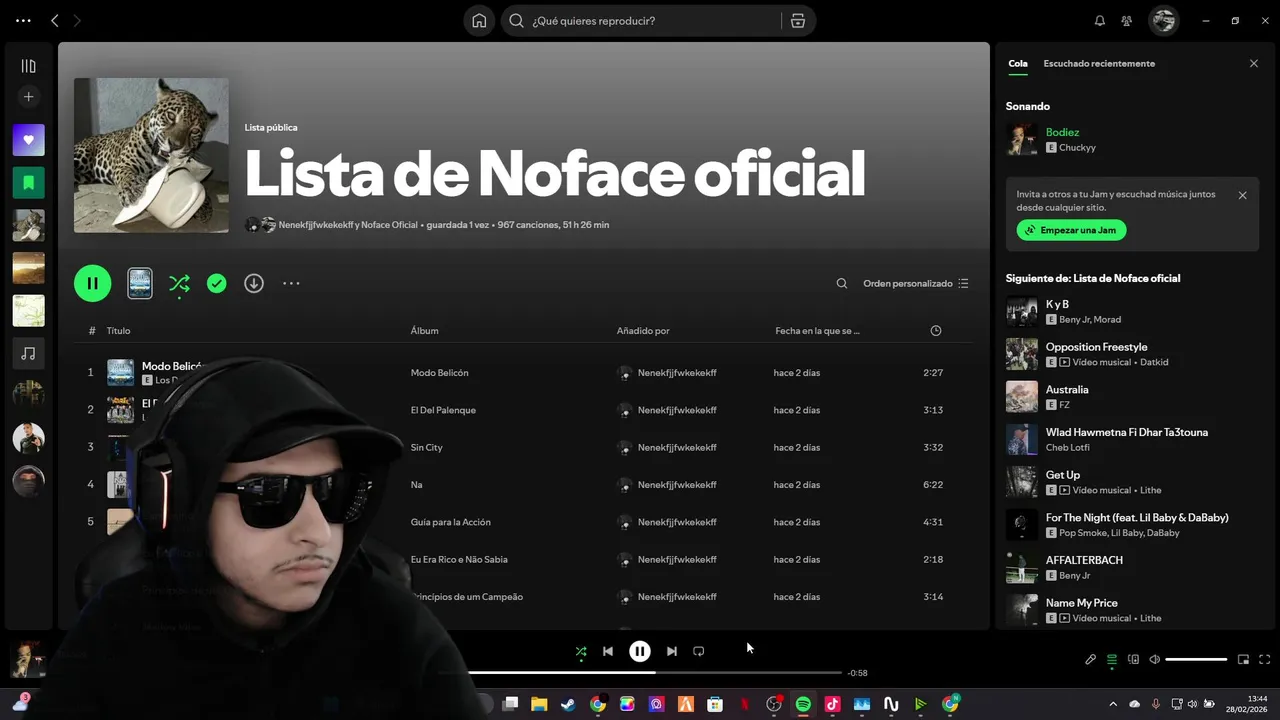The height and width of the screenshot is (720, 1280).
Task: Pause playback in bottom player bar
Action: click(640, 651)
